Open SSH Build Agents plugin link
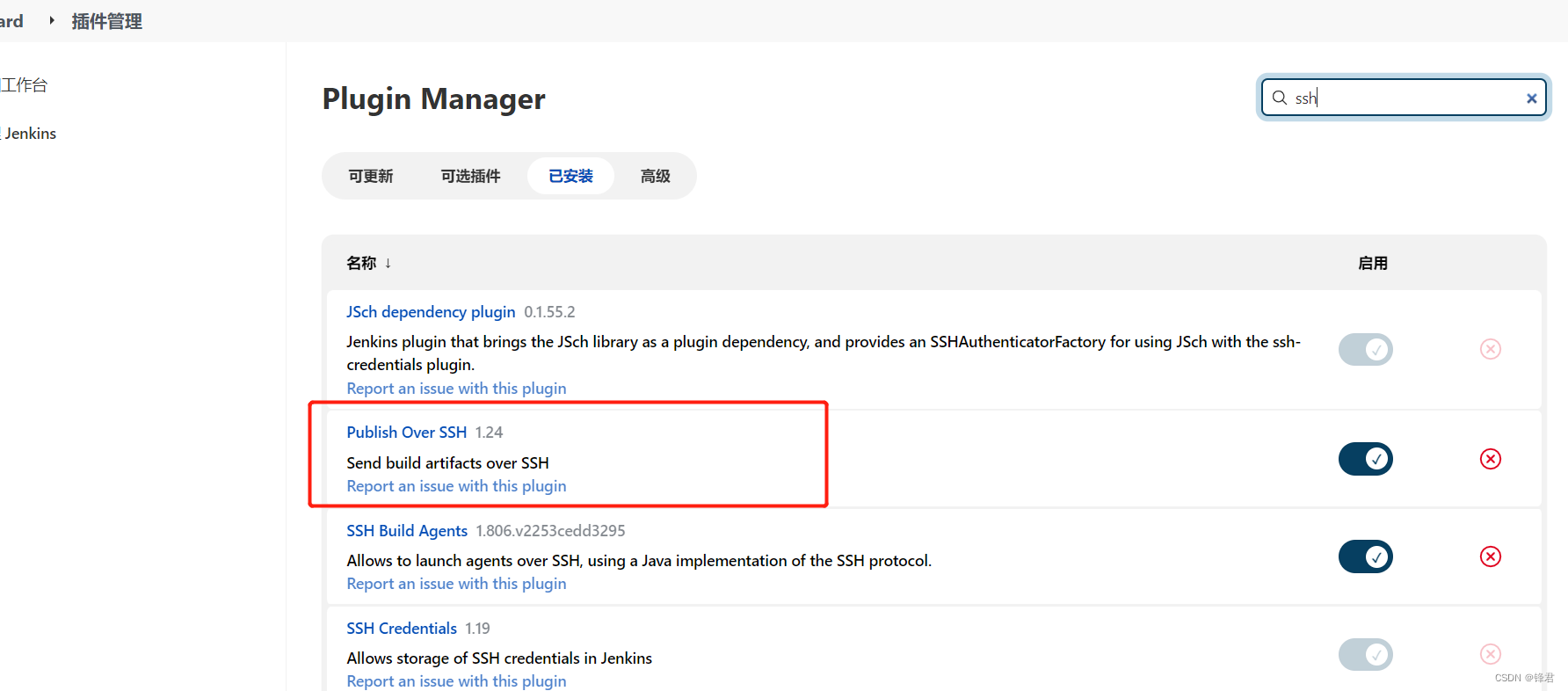The width and height of the screenshot is (1568, 691). [407, 531]
